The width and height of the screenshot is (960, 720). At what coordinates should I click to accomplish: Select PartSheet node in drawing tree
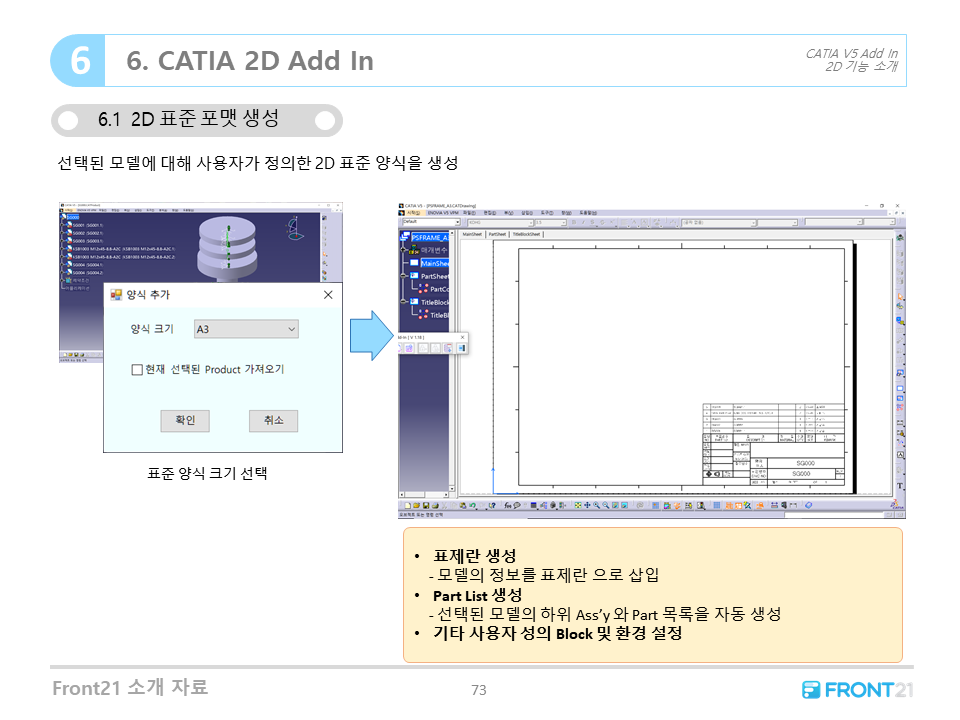[x=435, y=276]
